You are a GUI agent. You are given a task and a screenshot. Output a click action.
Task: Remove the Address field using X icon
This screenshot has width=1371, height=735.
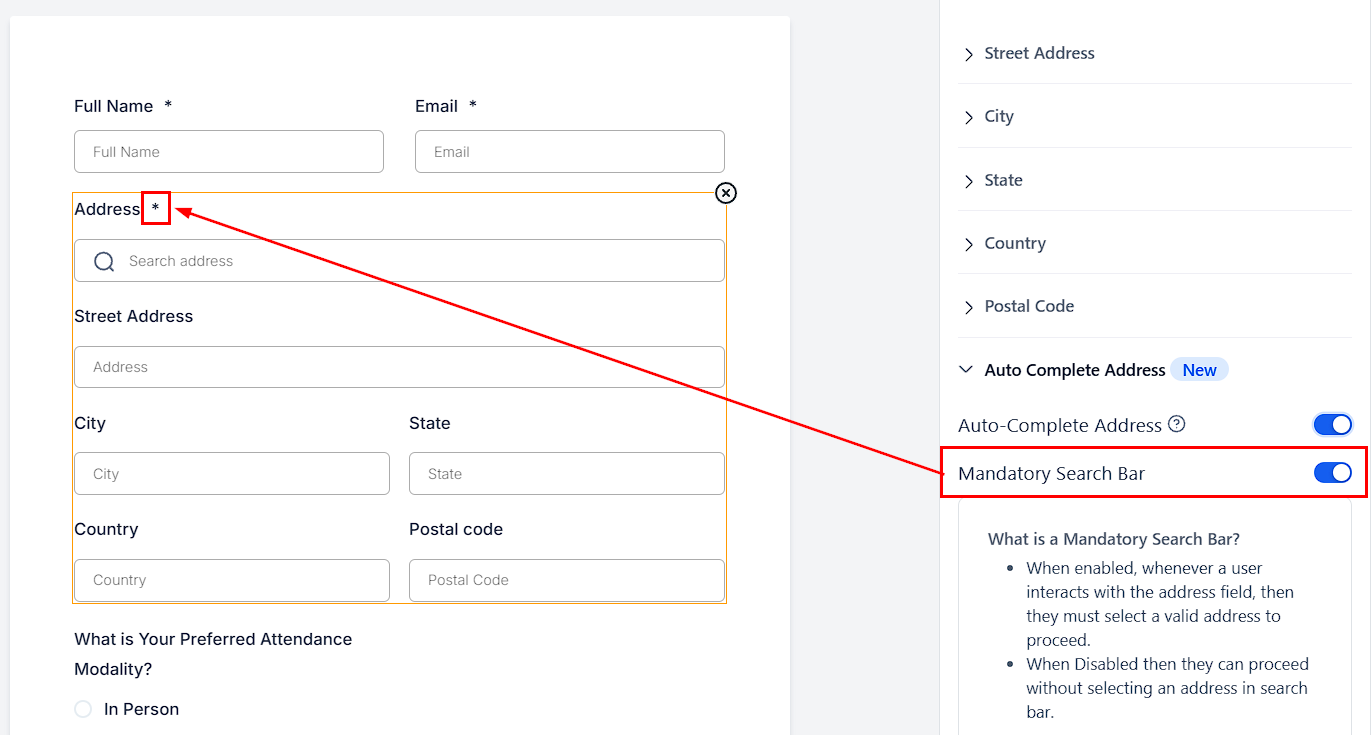click(x=726, y=193)
